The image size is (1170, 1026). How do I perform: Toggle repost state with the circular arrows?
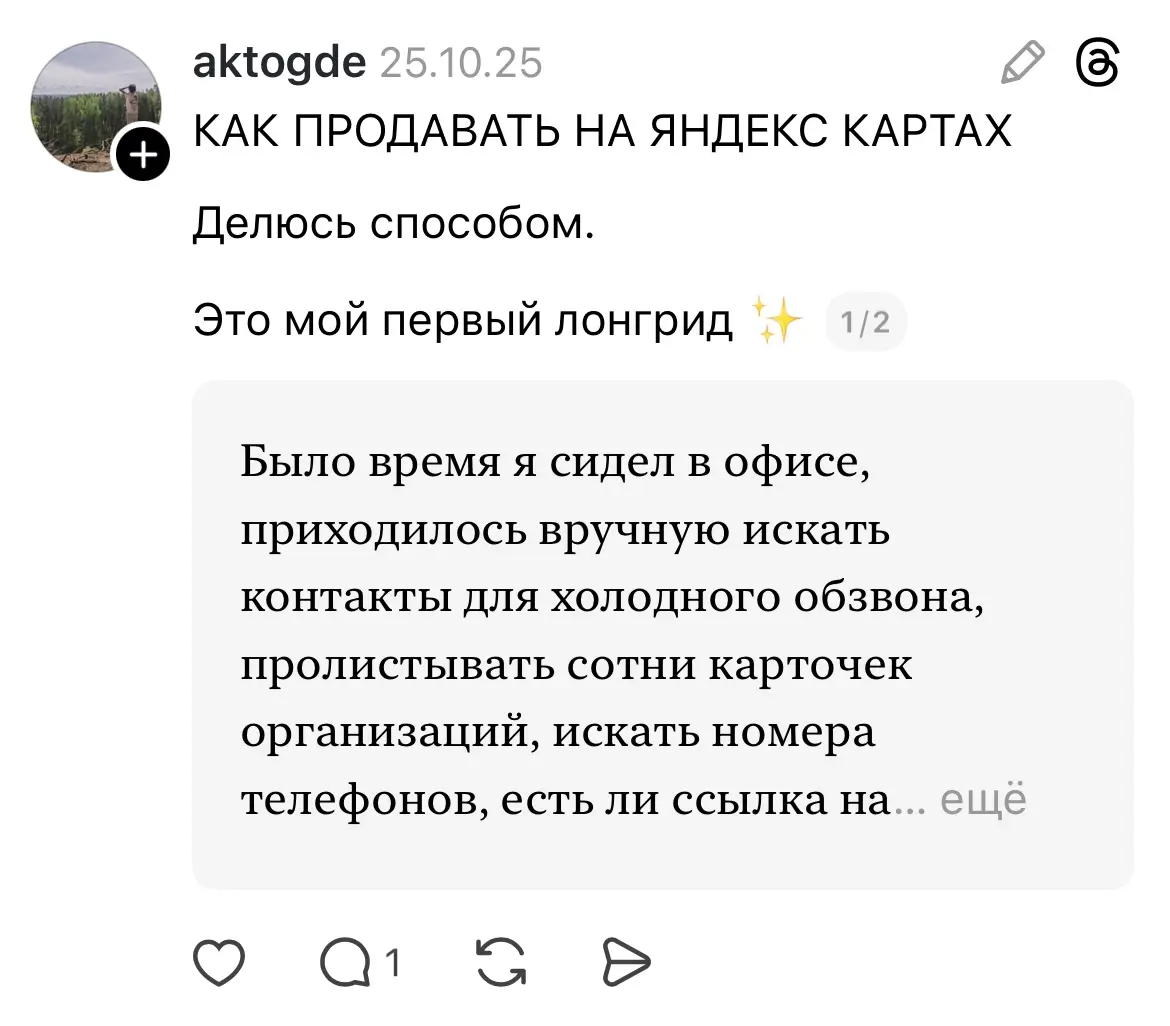click(x=498, y=963)
